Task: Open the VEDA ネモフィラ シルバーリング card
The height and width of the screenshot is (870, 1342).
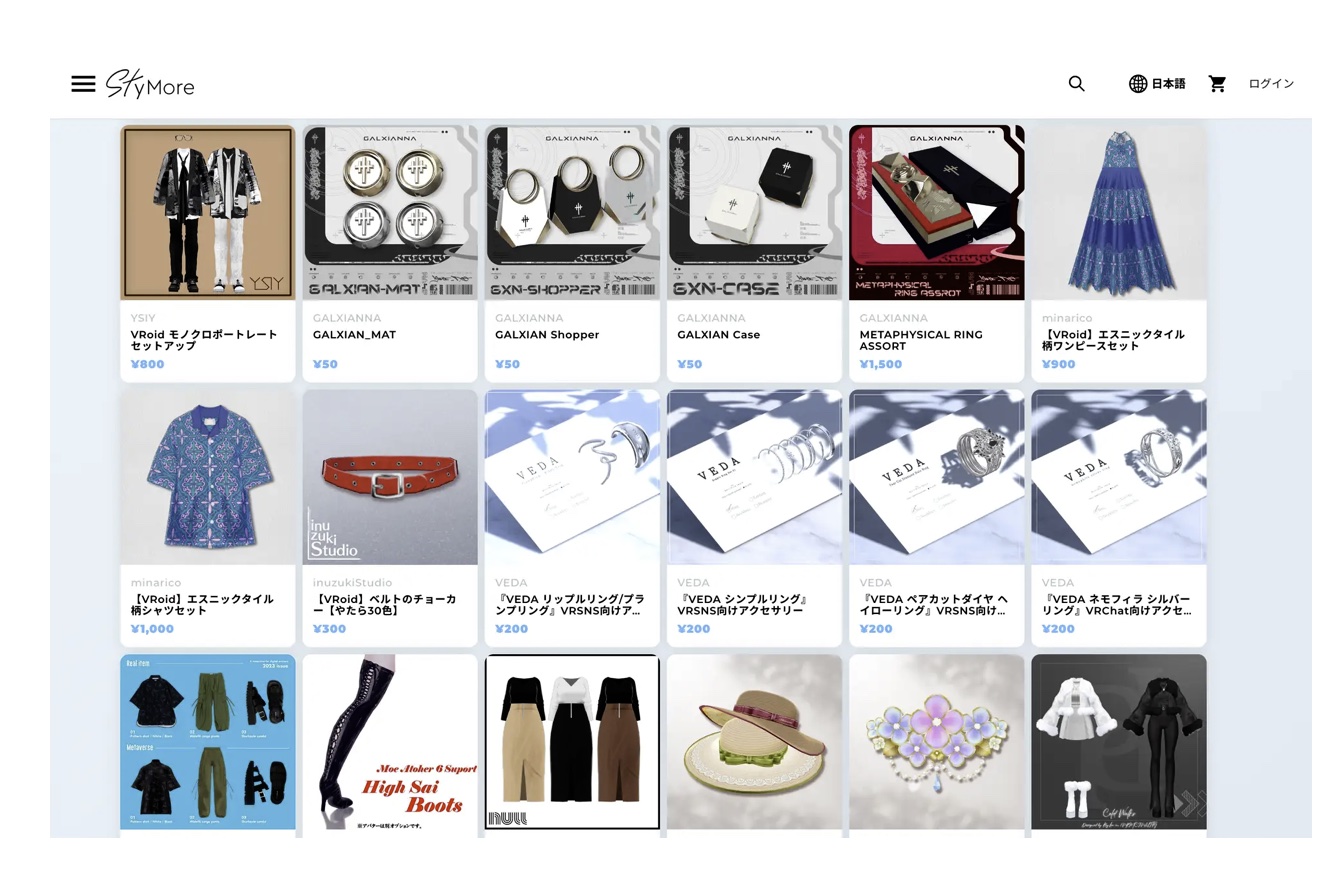Action: click(1119, 518)
